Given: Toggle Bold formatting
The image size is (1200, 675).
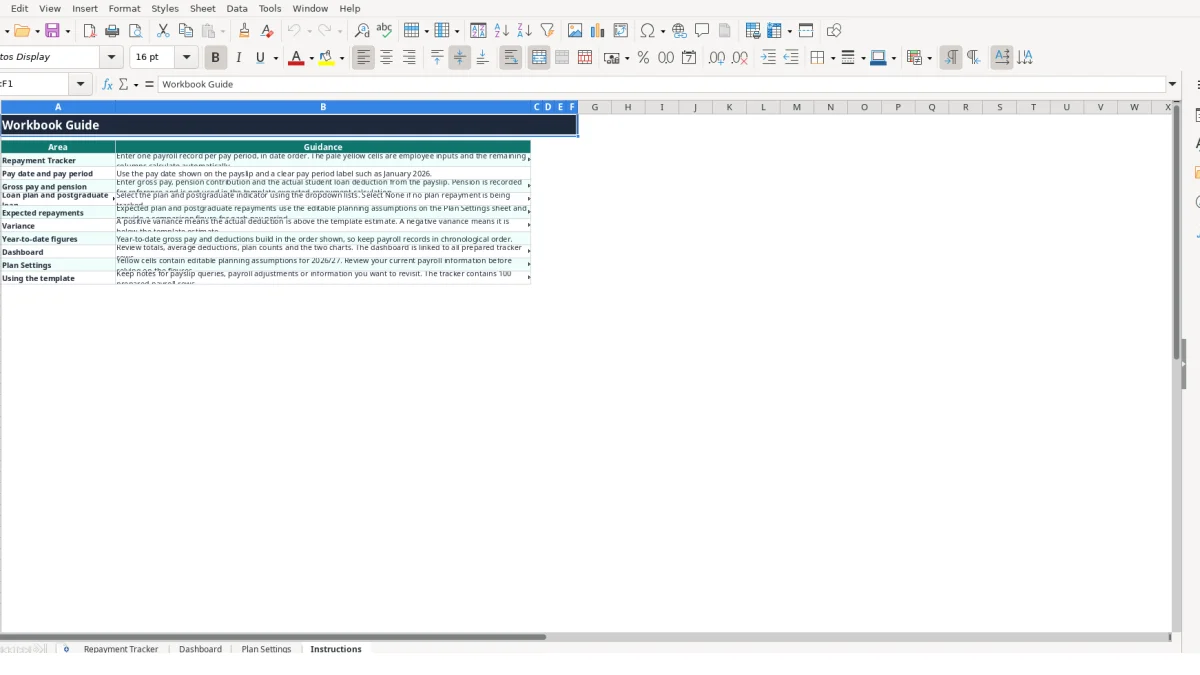Looking at the screenshot, I should tap(215, 58).
